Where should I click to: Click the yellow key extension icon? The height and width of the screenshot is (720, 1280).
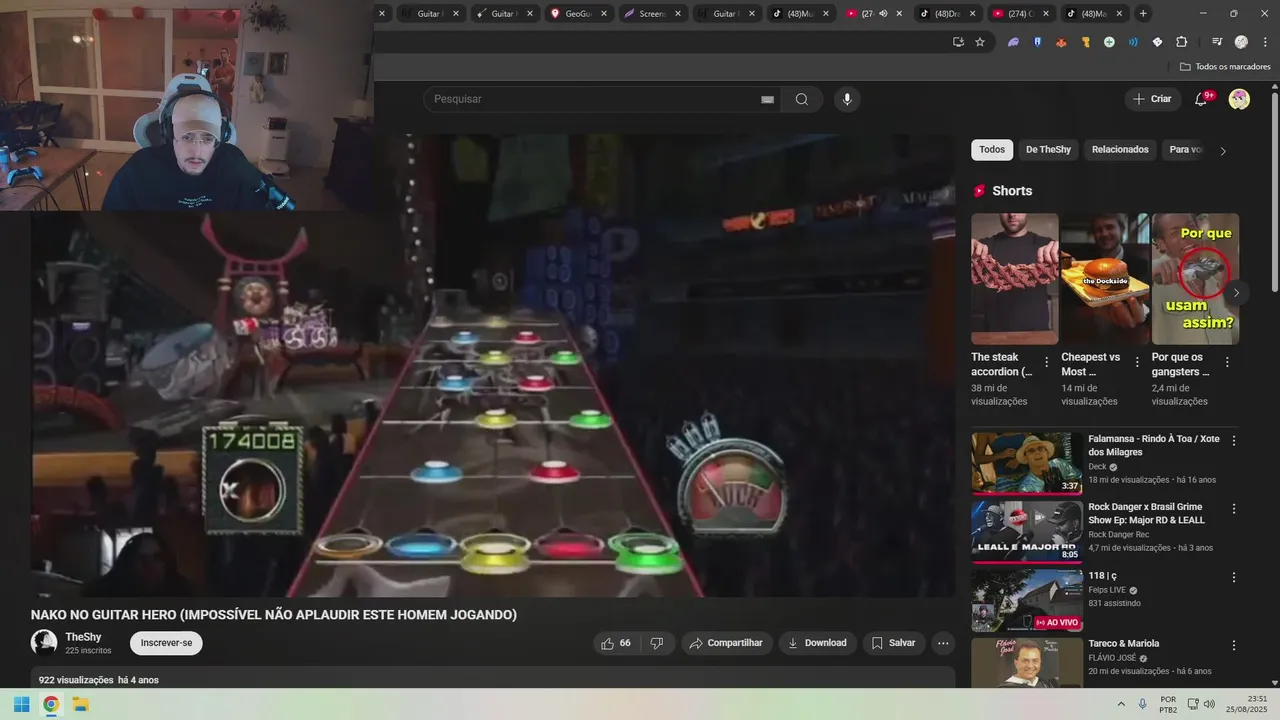(x=1085, y=42)
